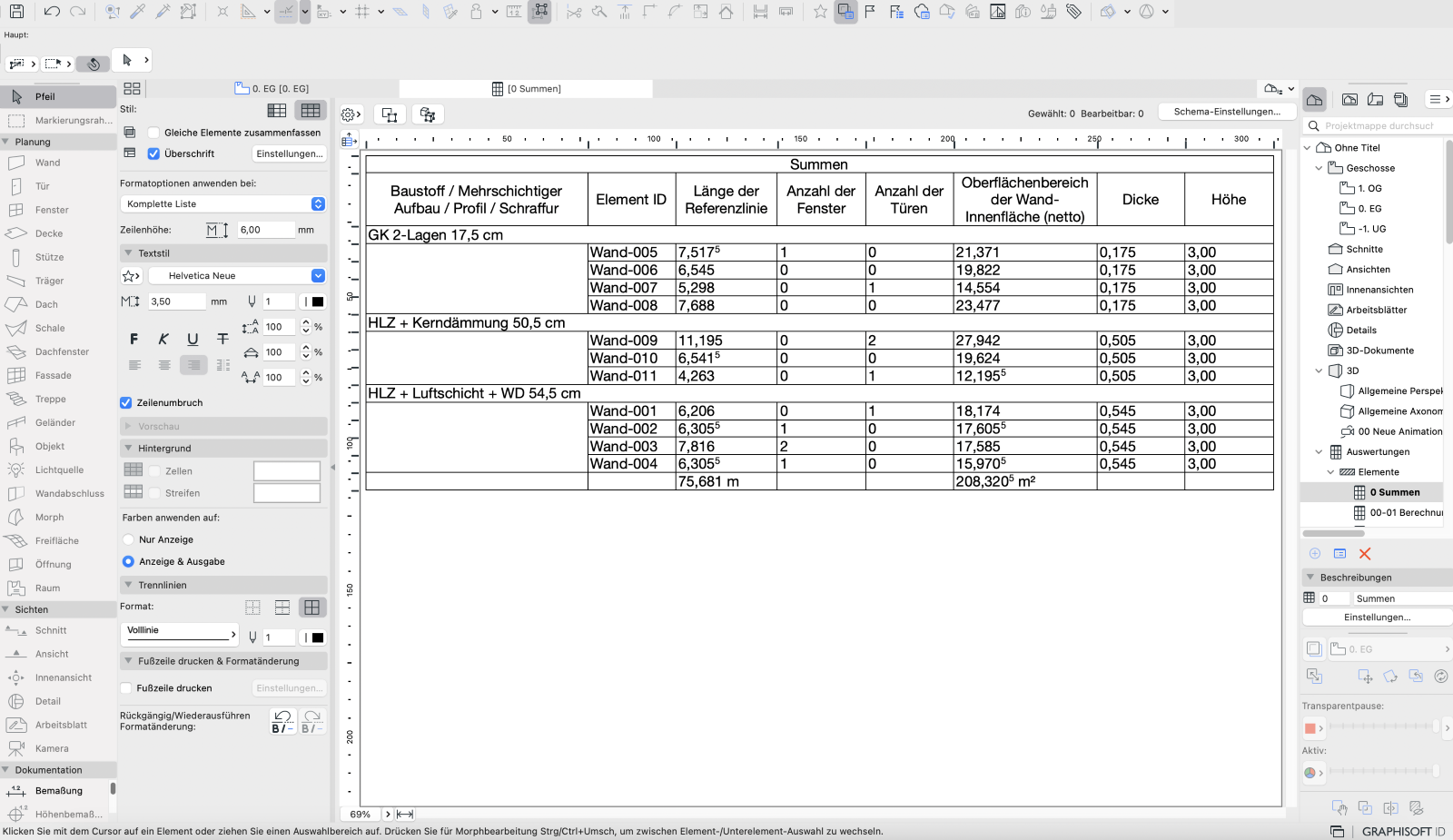Collapse the Textstil section
Image resolution: width=1453 pixels, height=840 pixels.
click(129, 253)
